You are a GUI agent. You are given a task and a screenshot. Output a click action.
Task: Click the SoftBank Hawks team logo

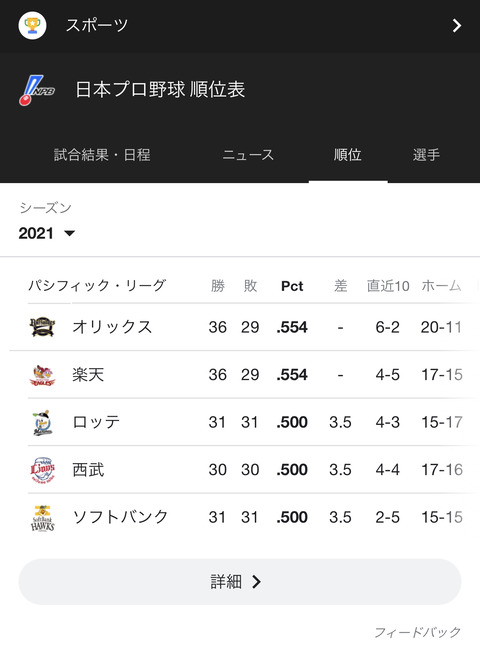pos(42,518)
